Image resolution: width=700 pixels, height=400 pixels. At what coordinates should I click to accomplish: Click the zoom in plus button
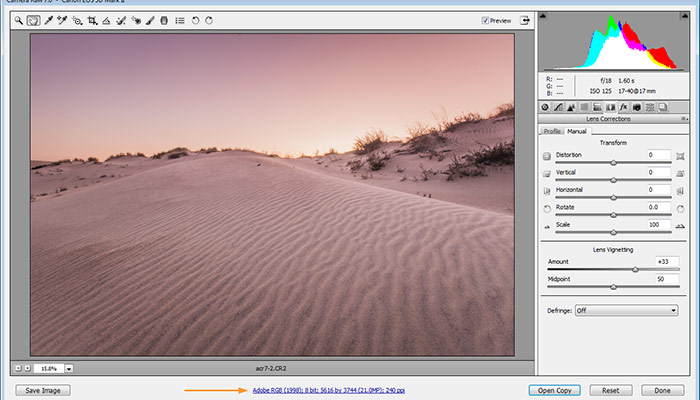pyautogui.click(x=27, y=368)
